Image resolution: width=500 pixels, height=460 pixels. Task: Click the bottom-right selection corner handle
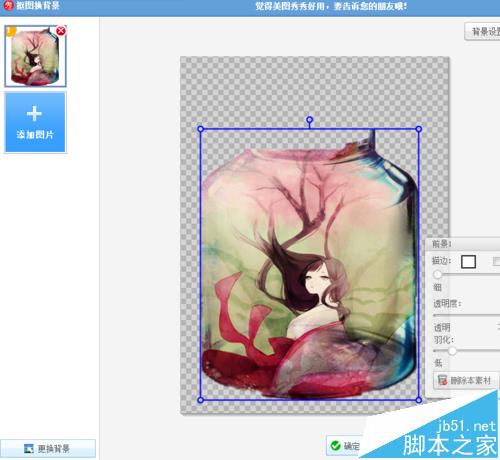[419, 400]
